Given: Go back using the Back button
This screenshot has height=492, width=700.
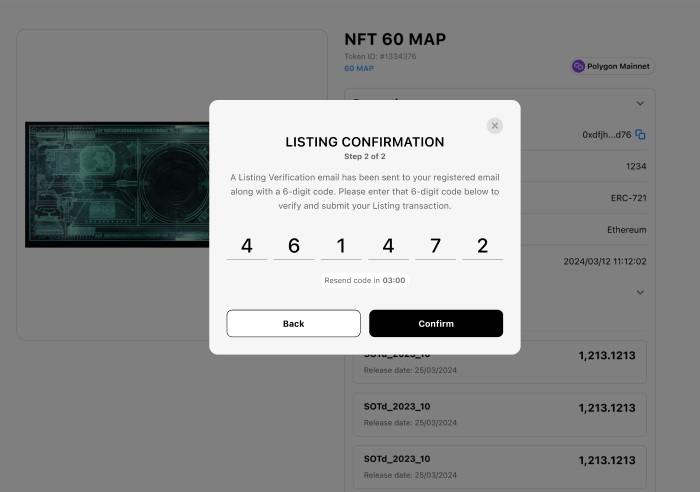Looking at the screenshot, I should pos(293,324).
